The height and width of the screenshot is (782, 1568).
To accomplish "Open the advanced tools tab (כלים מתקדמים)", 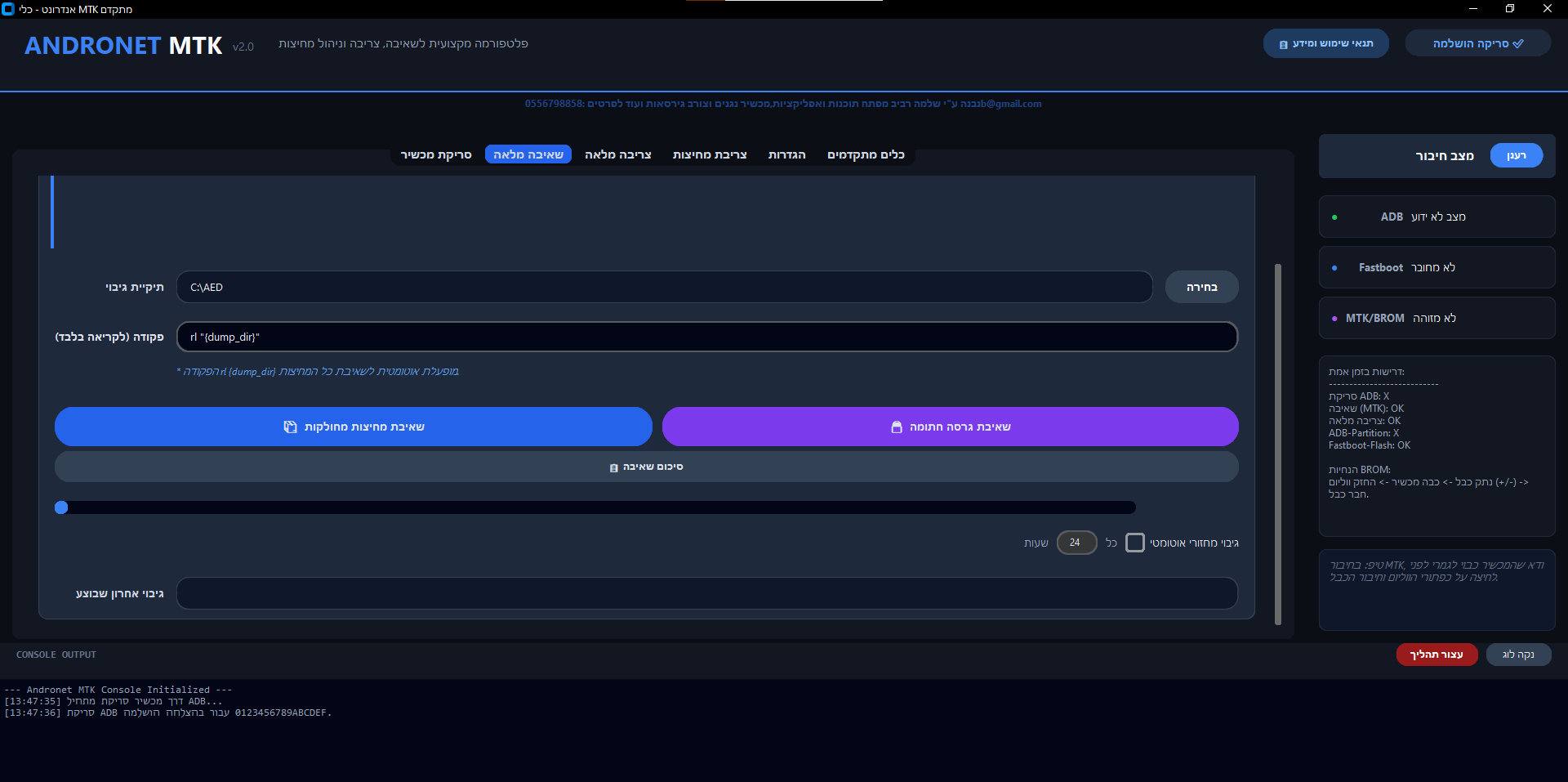I will [866, 154].
